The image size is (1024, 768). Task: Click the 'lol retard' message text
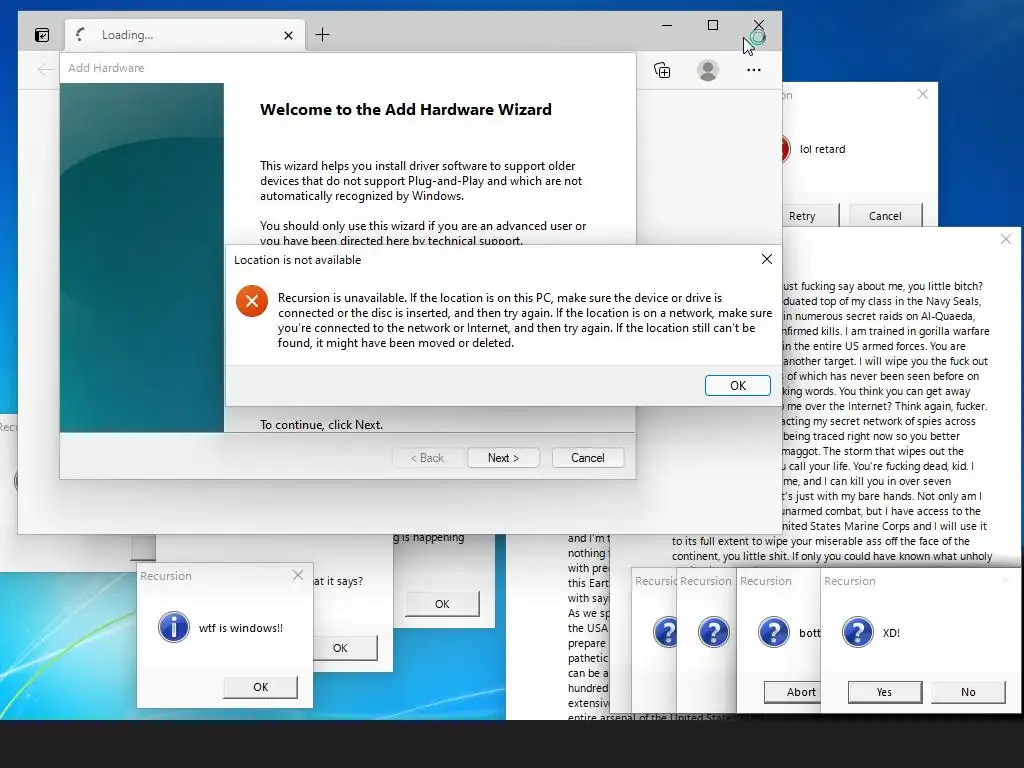(822, 149)
